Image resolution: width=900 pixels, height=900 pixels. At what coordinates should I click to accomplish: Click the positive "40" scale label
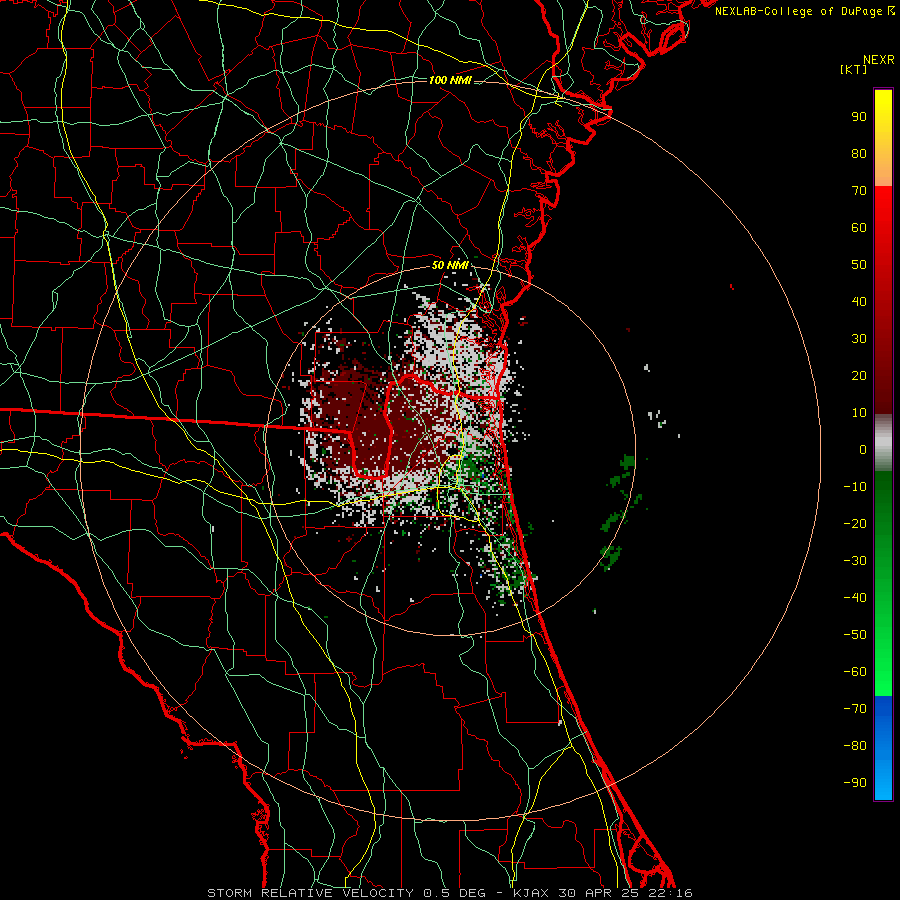pos(859,302)
